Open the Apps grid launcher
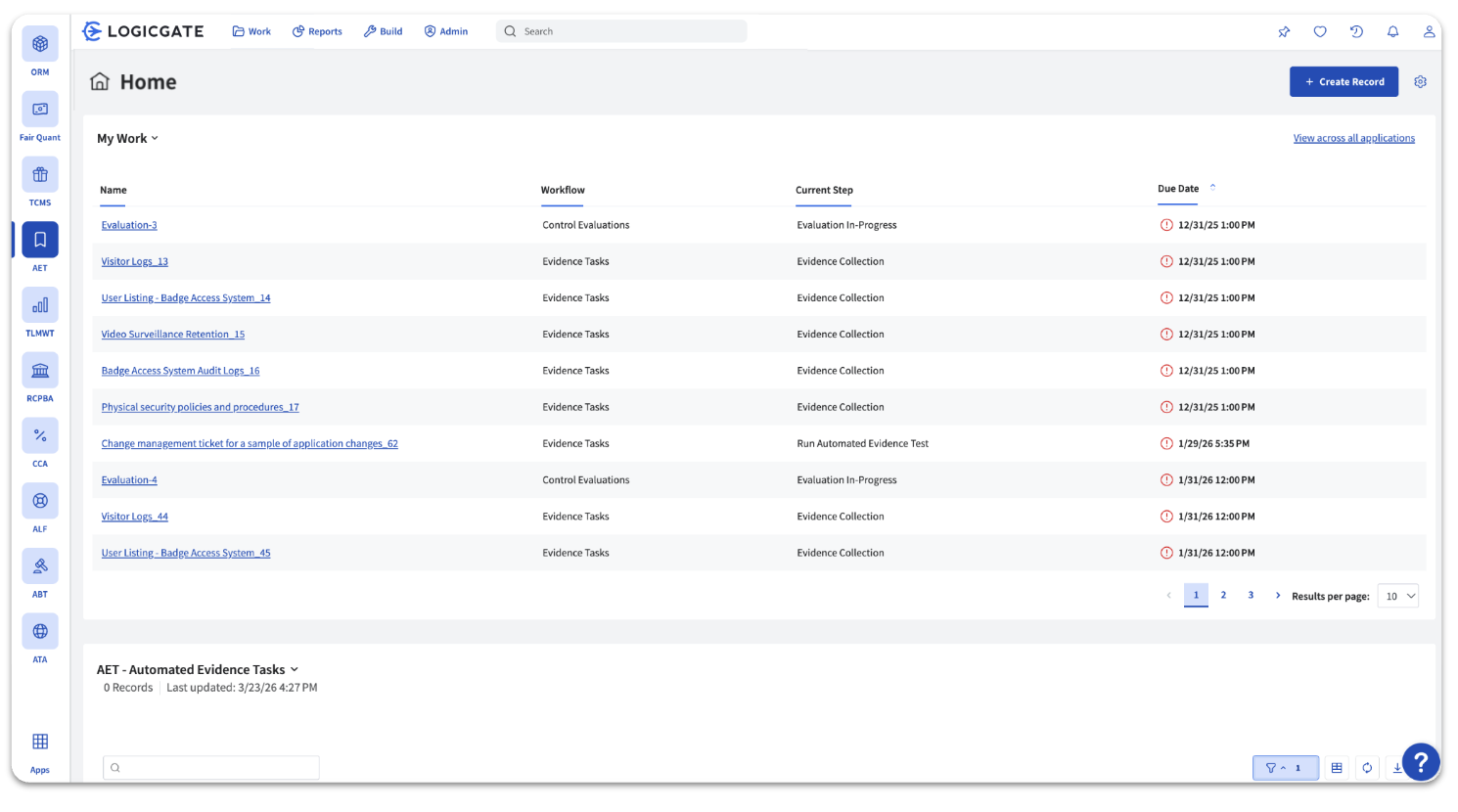The image size is (1458, 812). 40,743
